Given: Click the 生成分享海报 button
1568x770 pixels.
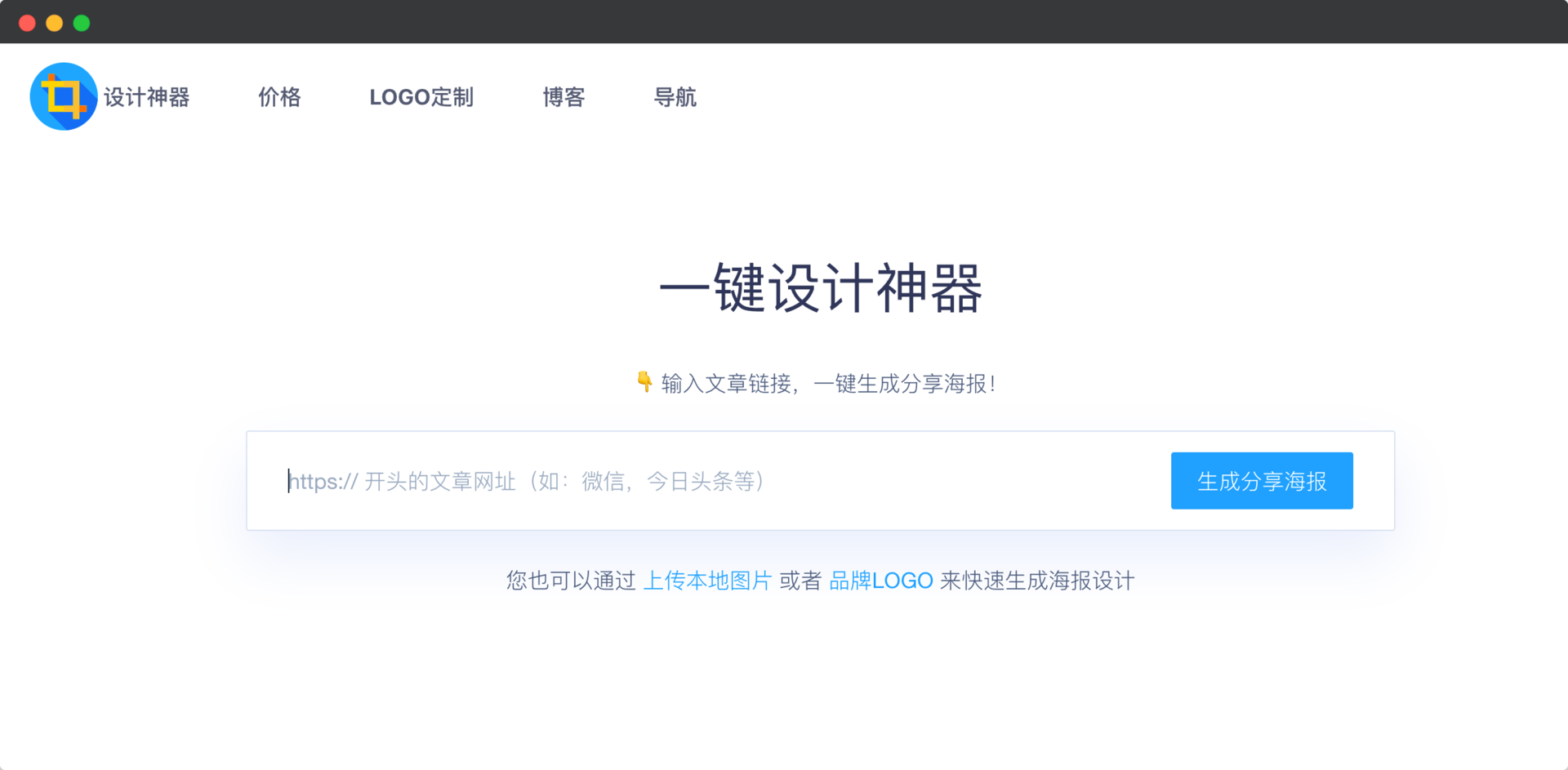Looking at the screenshot, I should [x=1262, y=481].
